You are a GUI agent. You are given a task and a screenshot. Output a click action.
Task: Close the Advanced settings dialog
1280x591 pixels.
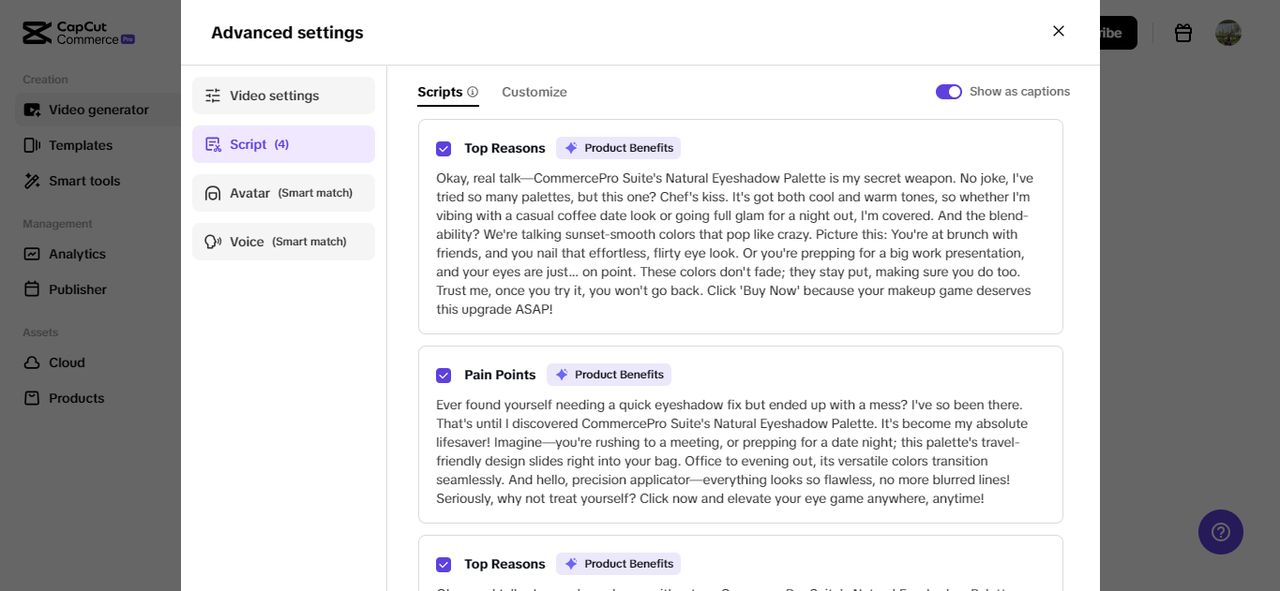1058,31
